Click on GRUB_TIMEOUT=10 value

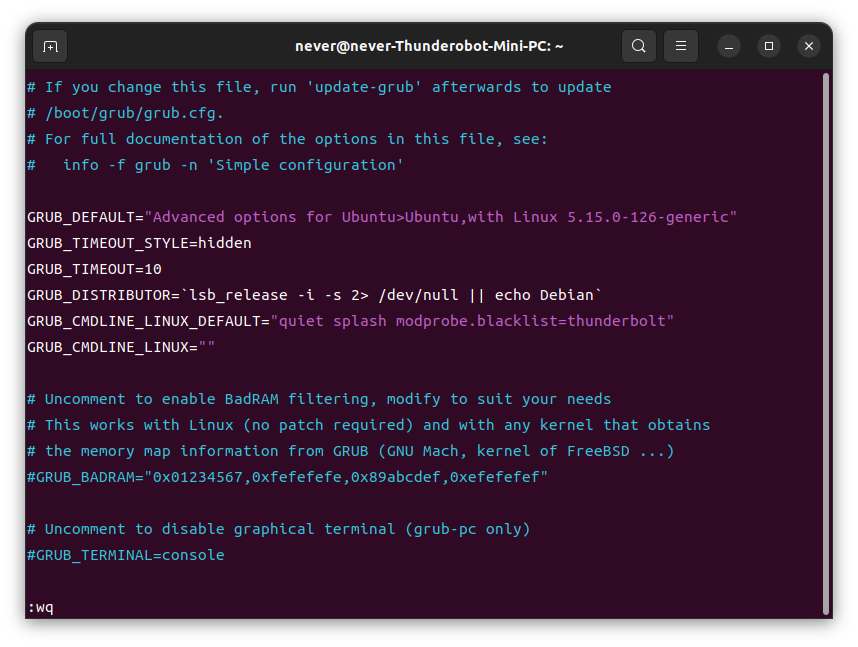(153, 269)
